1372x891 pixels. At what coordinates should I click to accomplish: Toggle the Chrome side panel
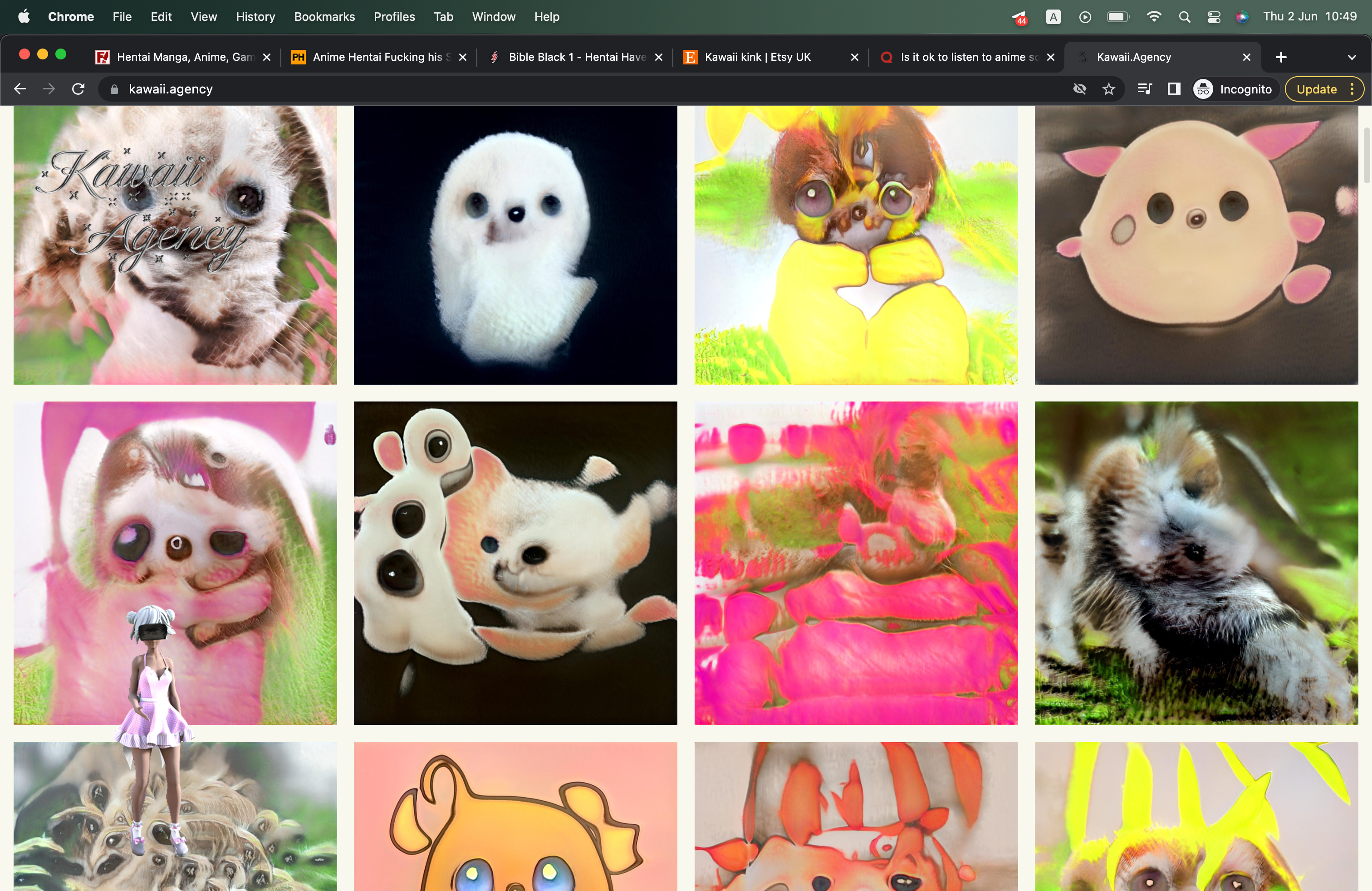coord(1174,89)
